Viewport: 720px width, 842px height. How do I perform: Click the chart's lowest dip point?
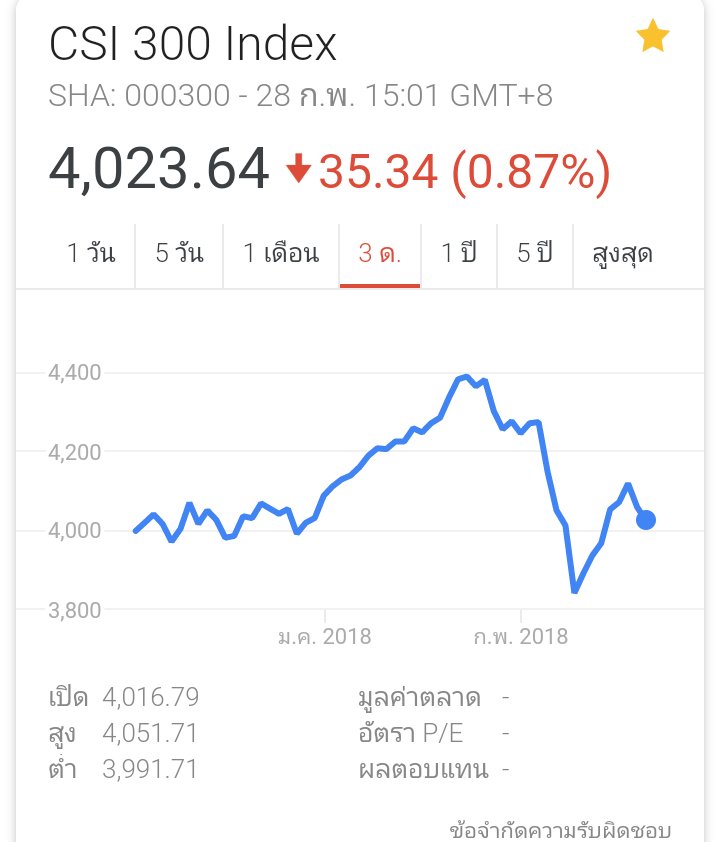click(x=574, y=590)
